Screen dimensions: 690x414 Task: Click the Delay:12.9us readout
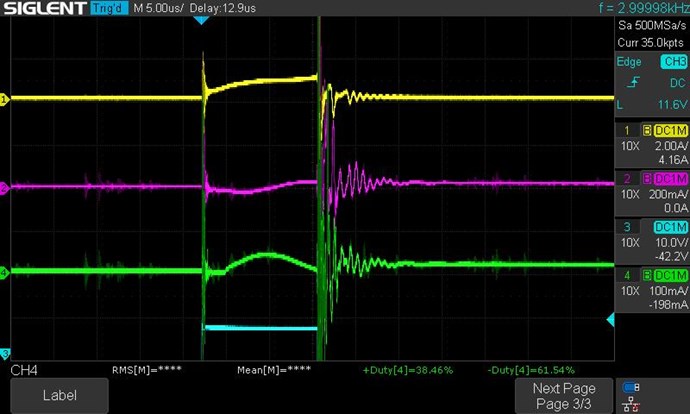(223, 8)
